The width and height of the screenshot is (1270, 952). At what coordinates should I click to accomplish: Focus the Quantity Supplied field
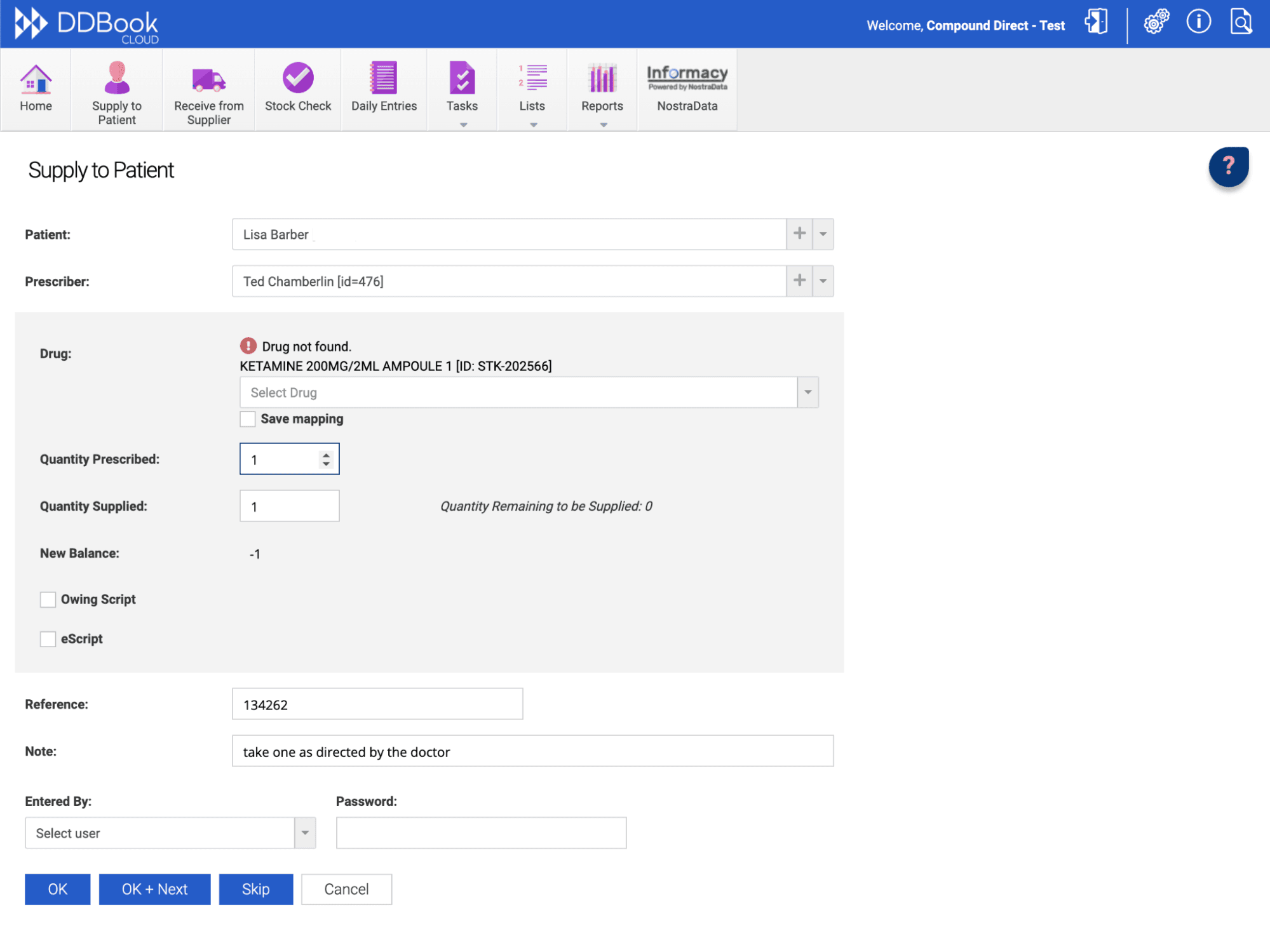289,506
